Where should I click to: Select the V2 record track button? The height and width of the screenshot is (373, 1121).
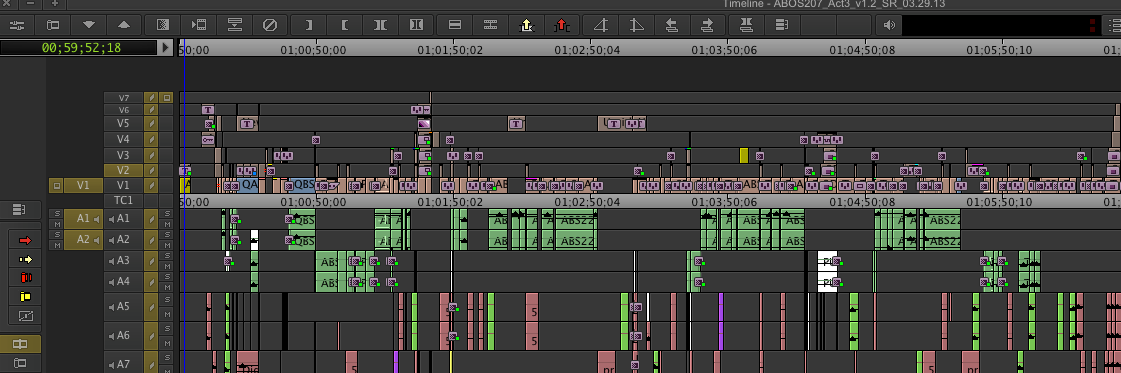point(124,170)
